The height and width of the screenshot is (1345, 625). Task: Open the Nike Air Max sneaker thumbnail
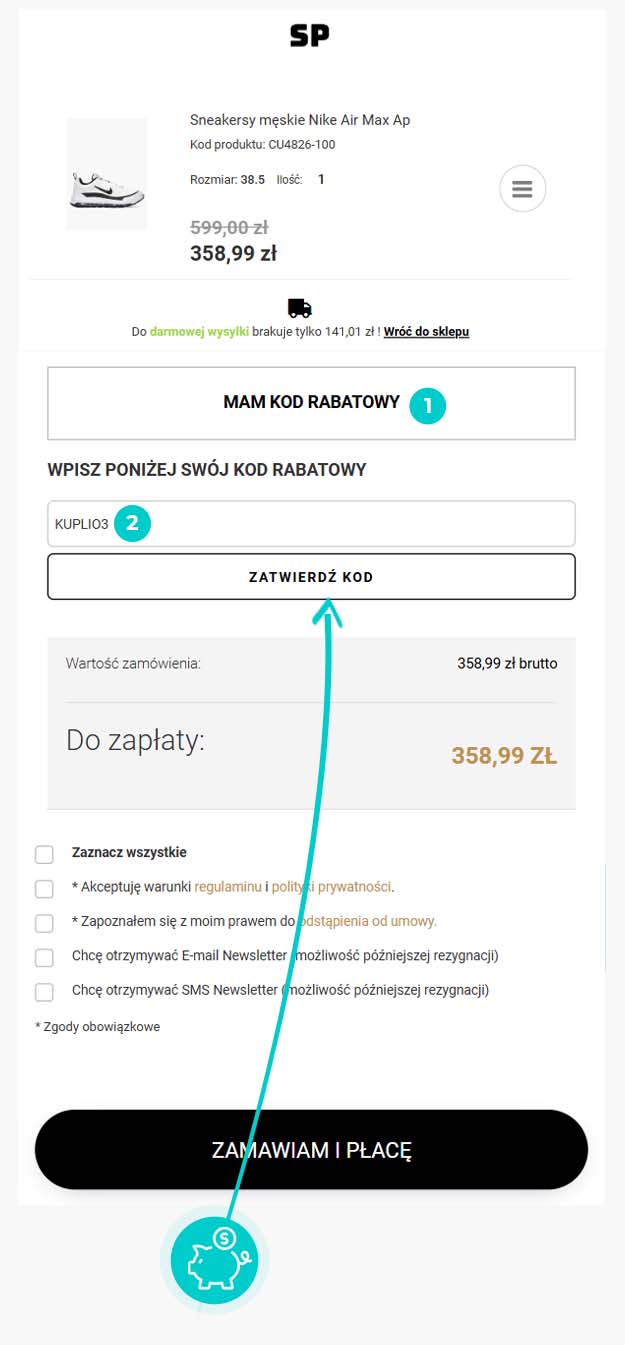pos(106,174)
